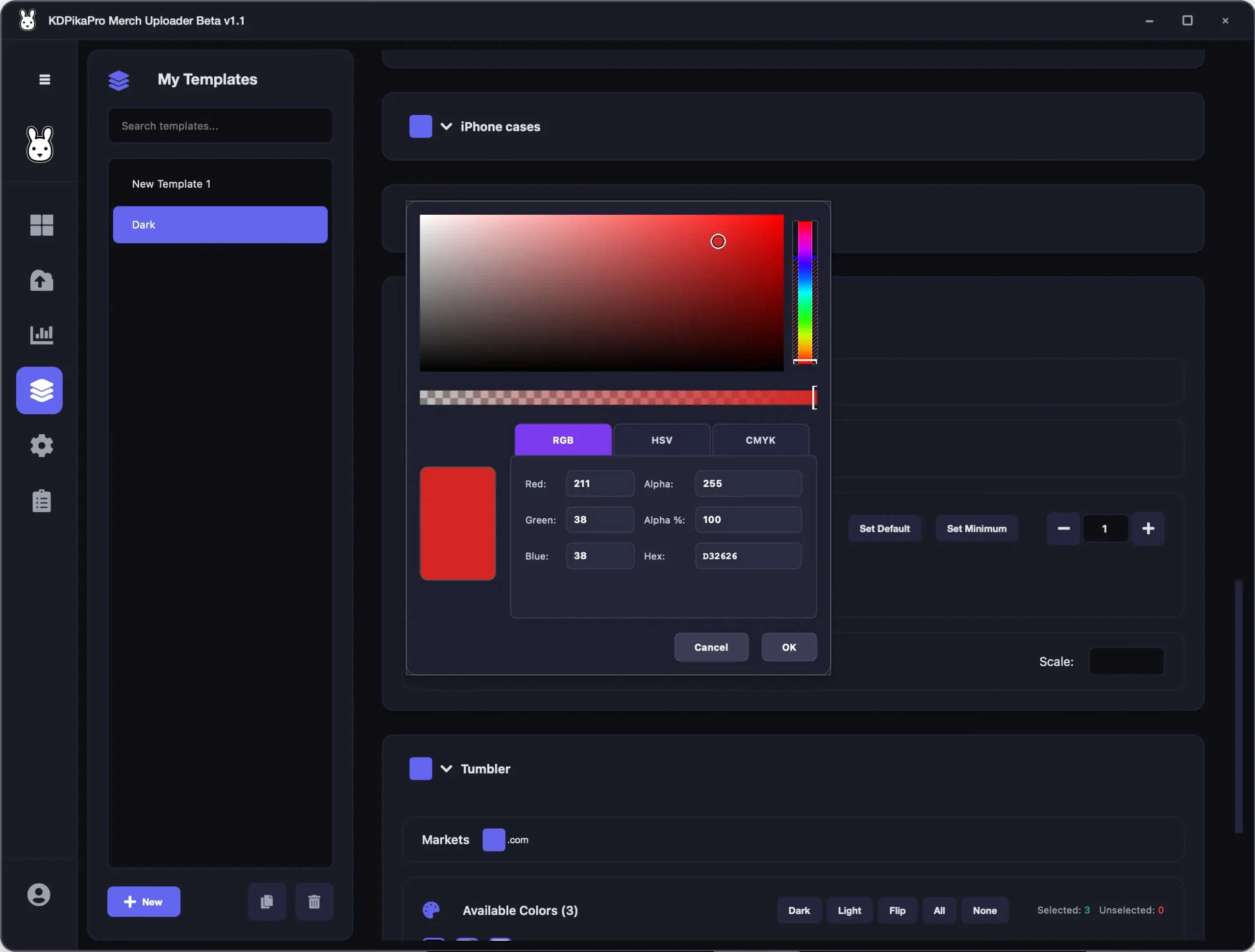The image size is (1255, 952).
Task: Collapse the iPhone cases section chevron
Action: [x=447, y=126]
